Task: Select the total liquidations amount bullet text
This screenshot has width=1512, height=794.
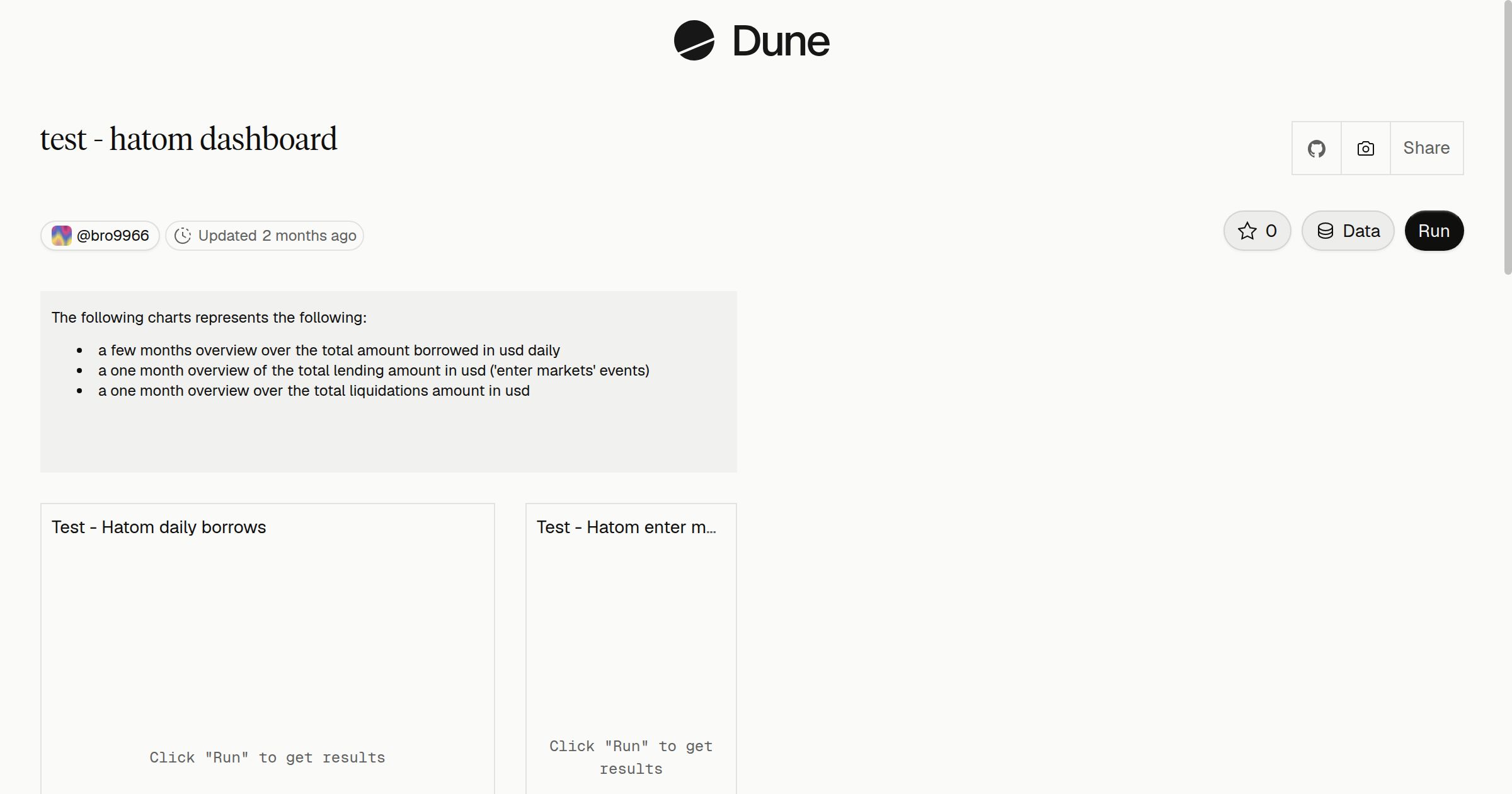Action: [x=314, y=391]
